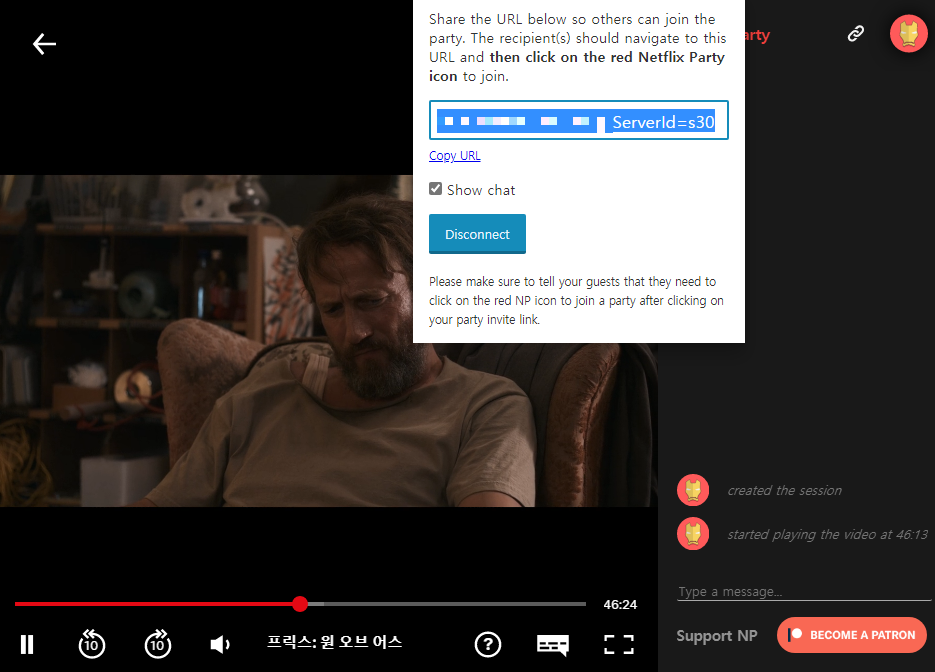Click avatar beside 'created the session'
The image size is (935, 672).
click(693, 490)
